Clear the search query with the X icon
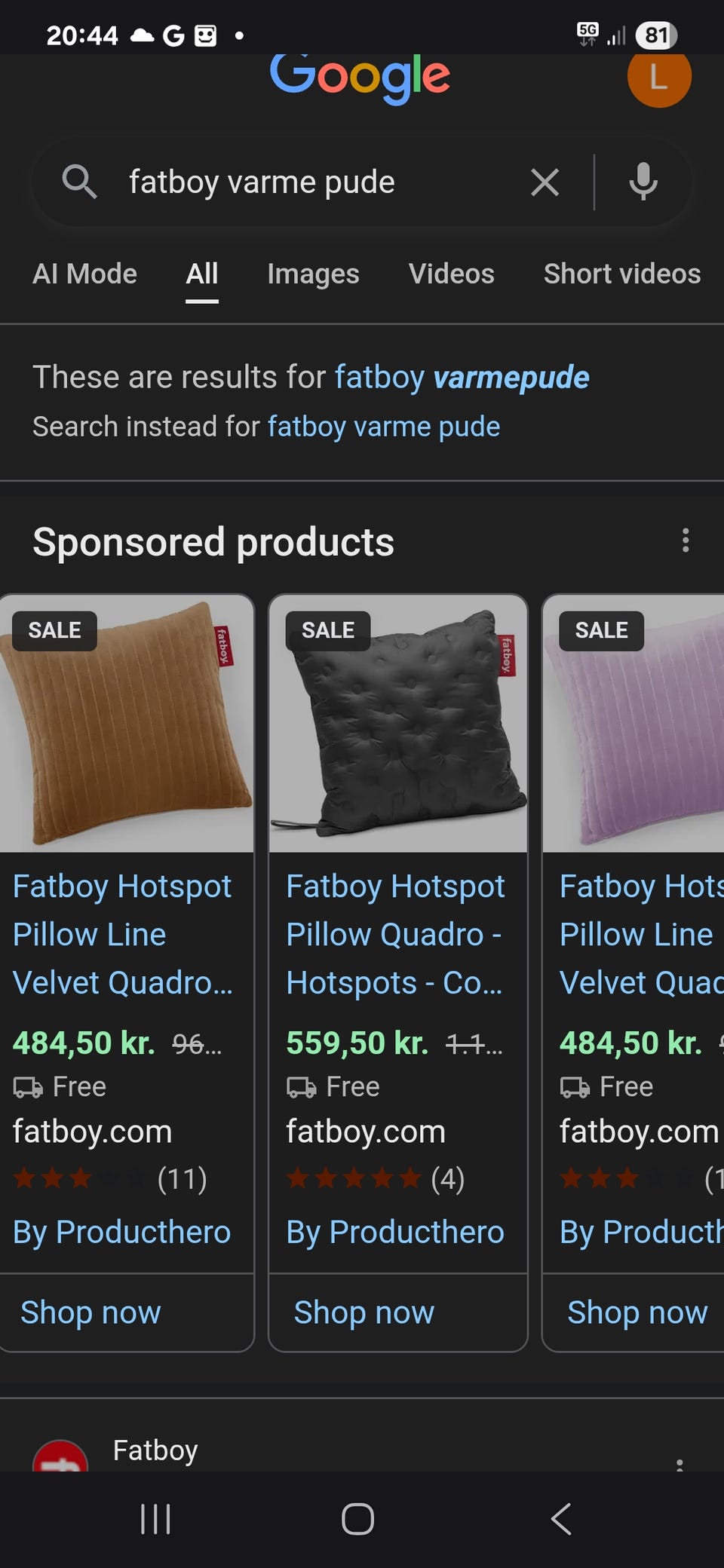This screenshot has width=724, height=1568. (x=545, y=182)
